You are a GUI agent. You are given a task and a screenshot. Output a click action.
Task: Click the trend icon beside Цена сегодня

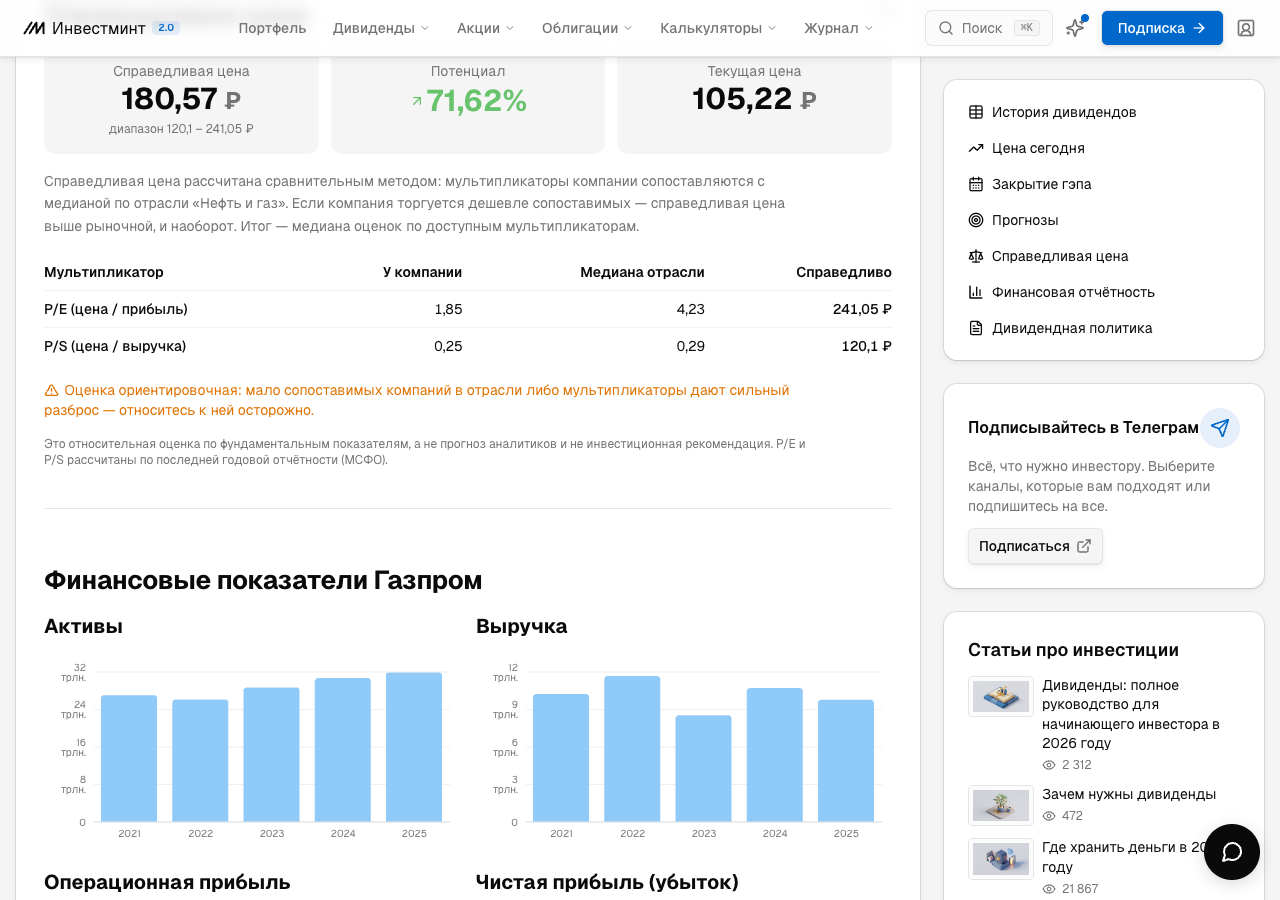coord(976,148)
